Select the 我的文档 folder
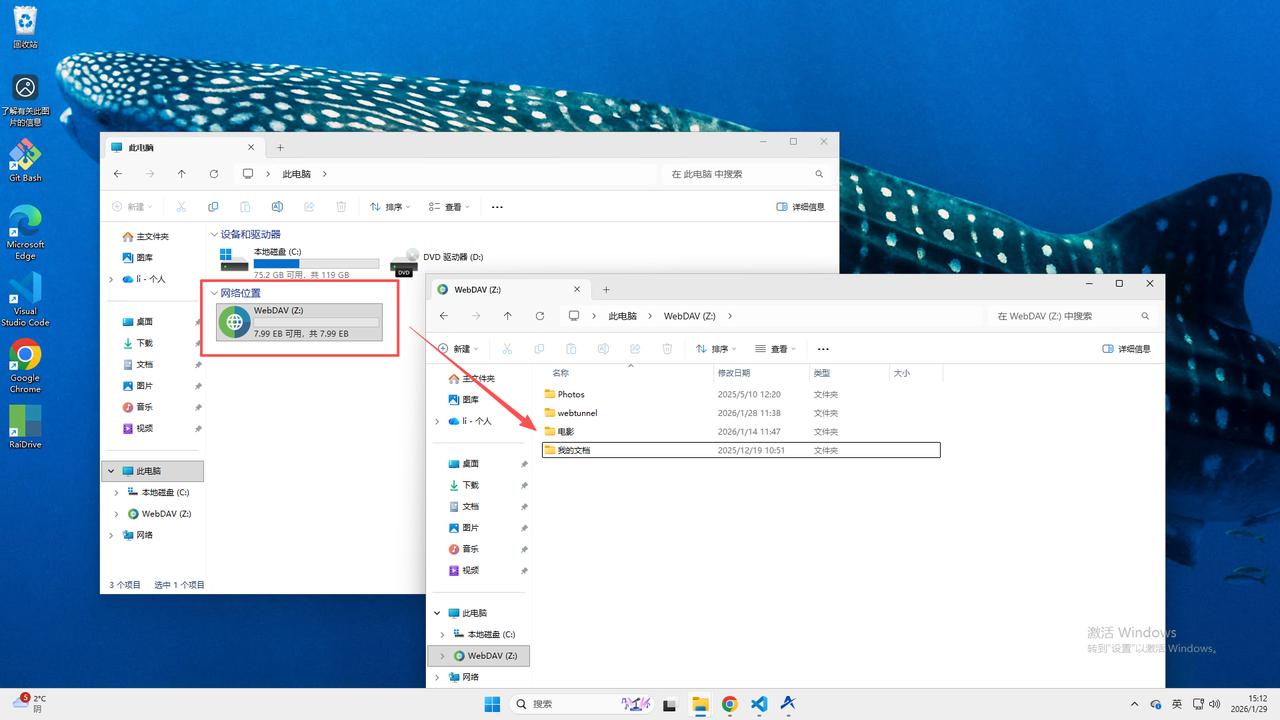 (740, 451)
